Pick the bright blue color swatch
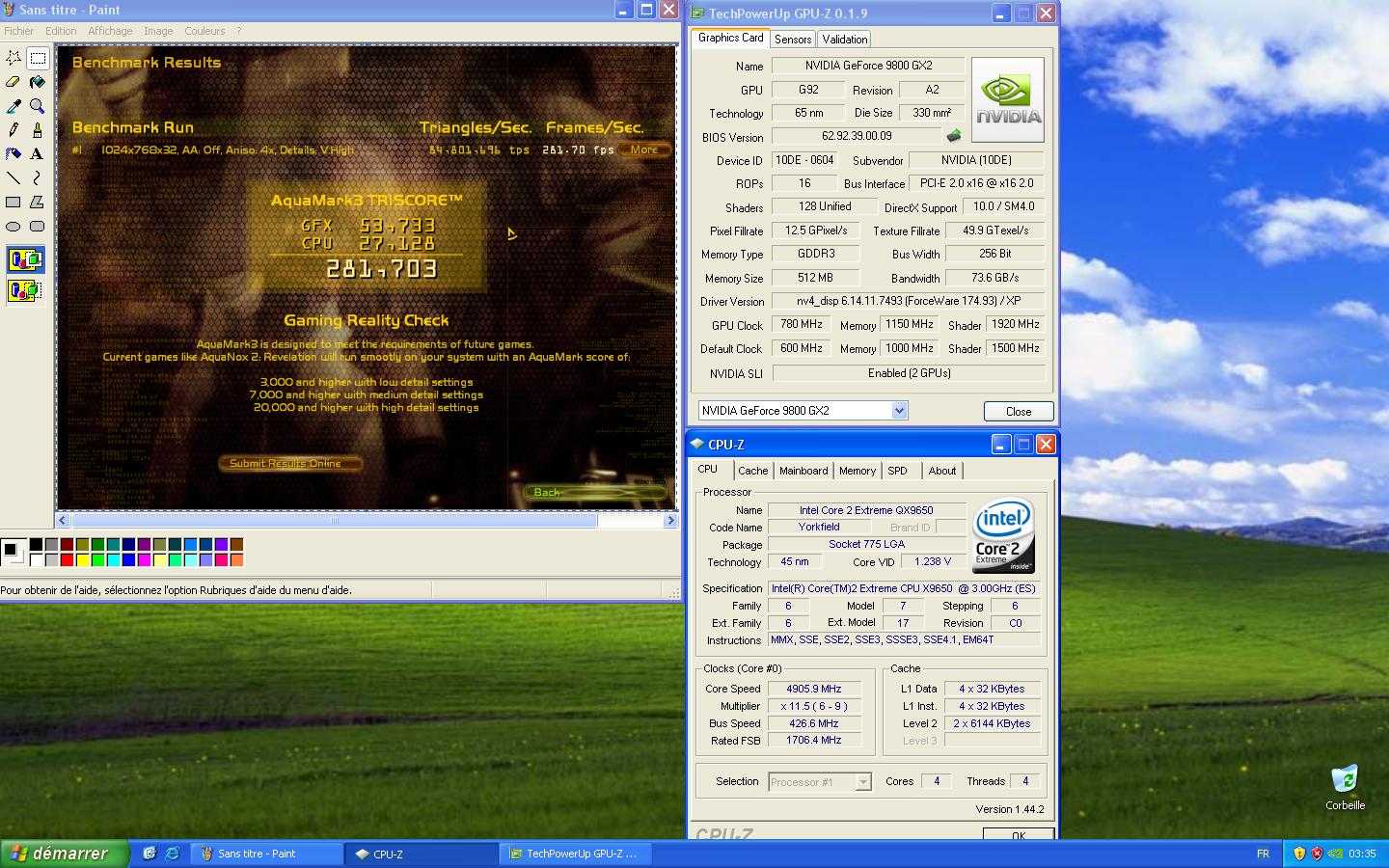The height and width of the screenshot is (868, 1389). 128,559
